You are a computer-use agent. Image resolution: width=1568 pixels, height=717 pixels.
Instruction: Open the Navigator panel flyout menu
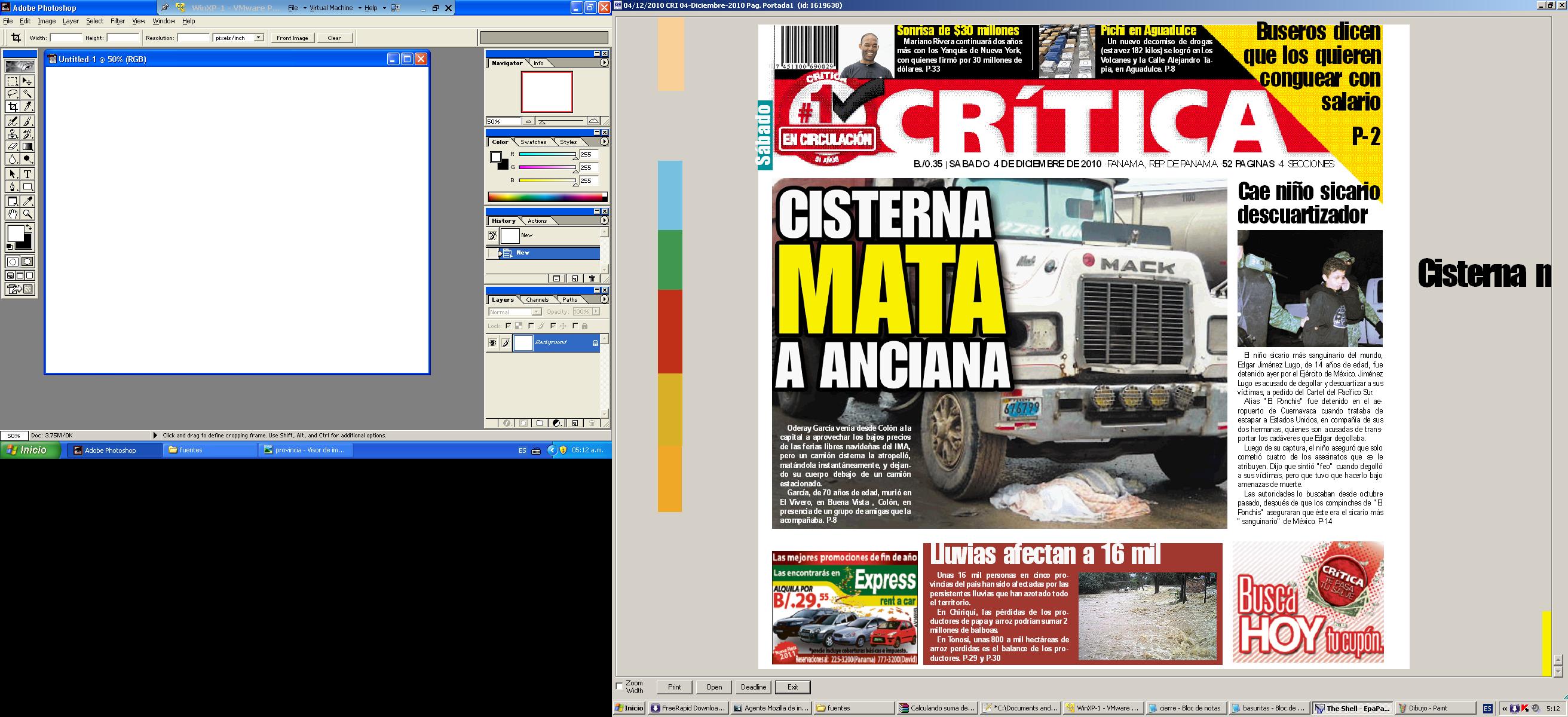604,63
